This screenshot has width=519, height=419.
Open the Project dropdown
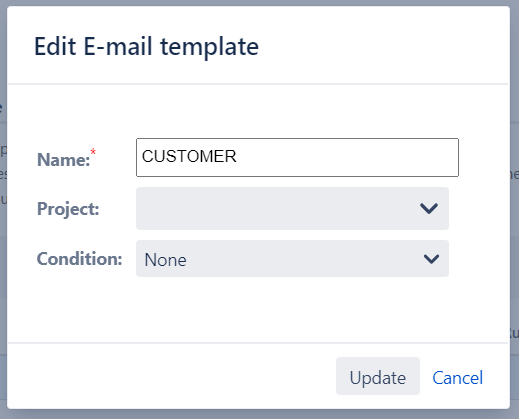click(292, 208)
